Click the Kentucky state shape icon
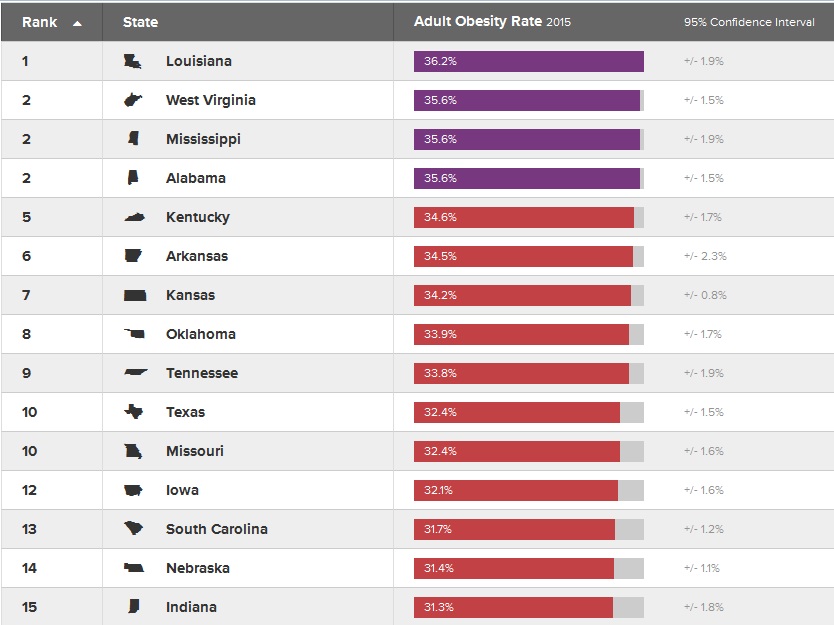This screenshot has width=834, height=625. click(134, 217)
